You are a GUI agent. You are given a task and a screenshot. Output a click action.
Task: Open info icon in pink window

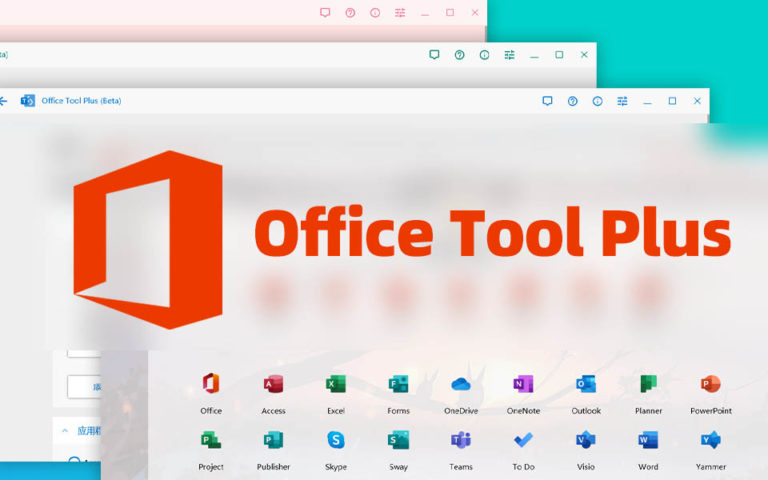[x=375, y=13]
